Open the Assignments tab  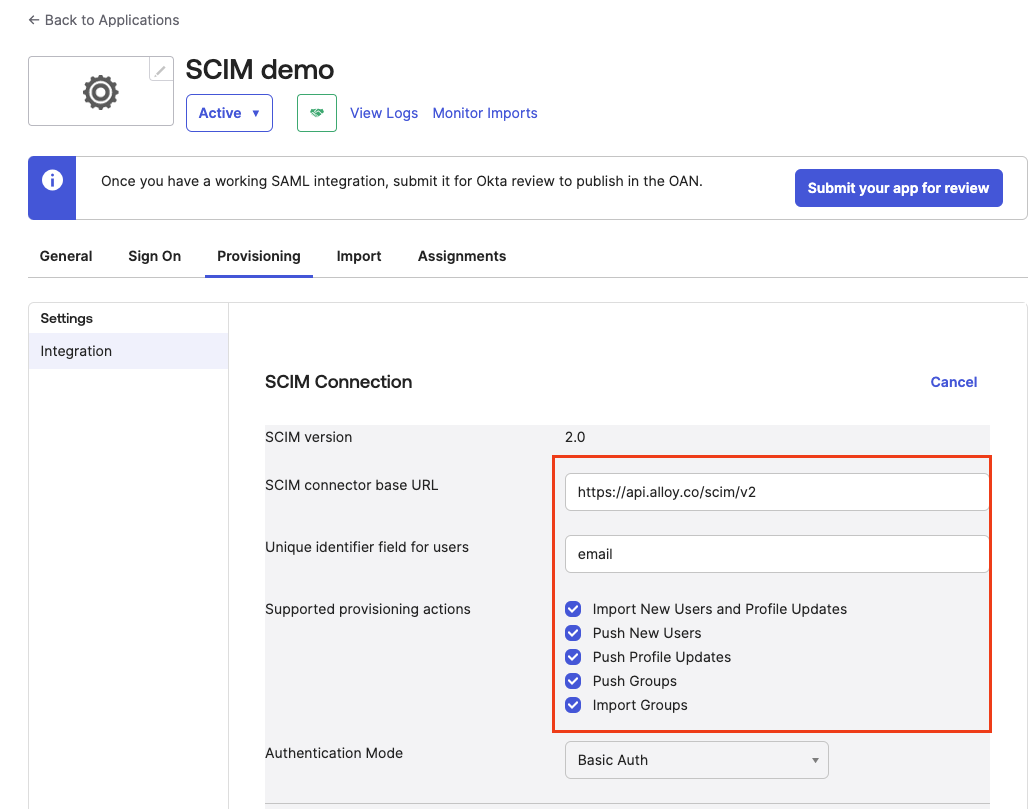click(462, 256)
